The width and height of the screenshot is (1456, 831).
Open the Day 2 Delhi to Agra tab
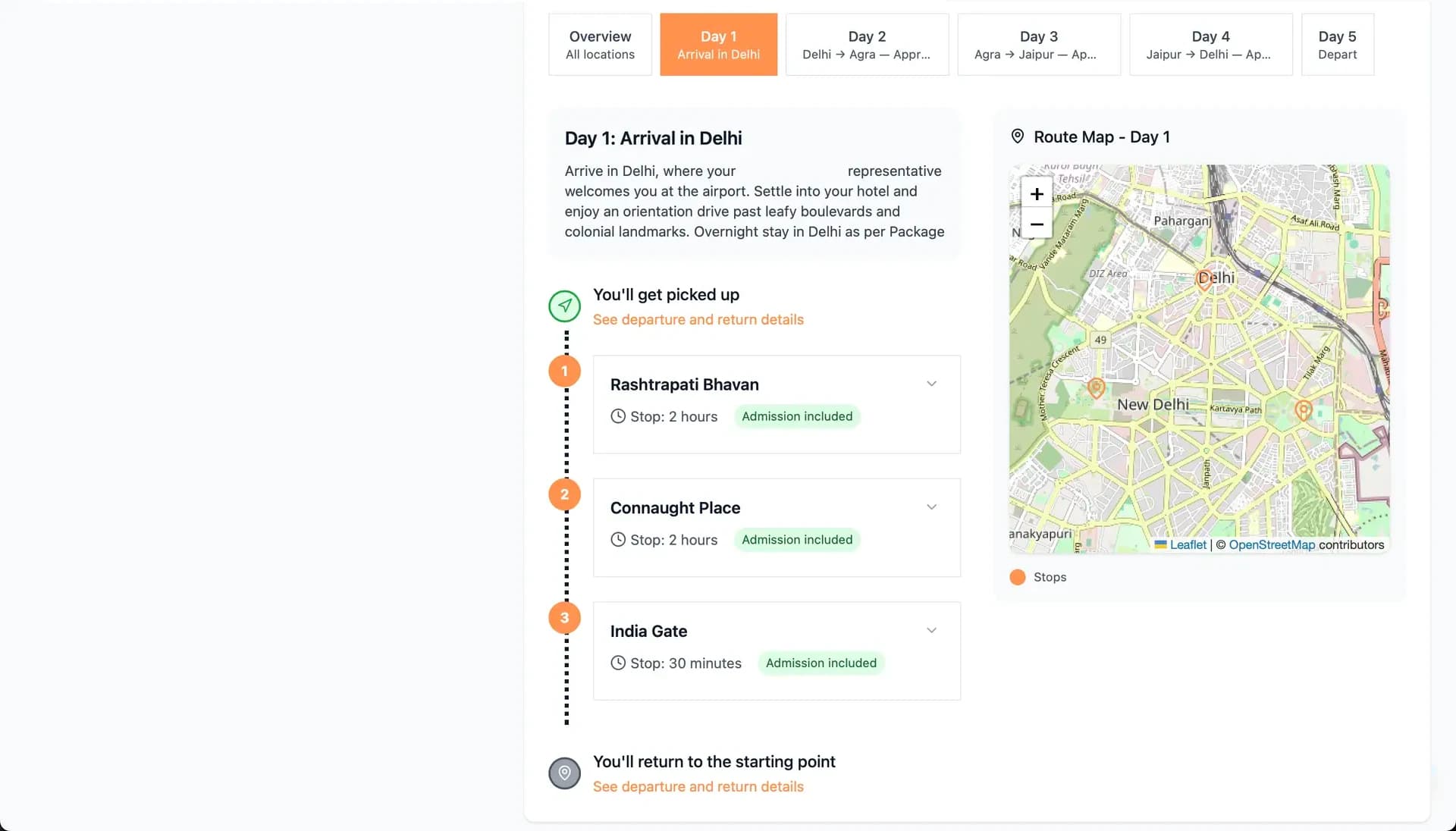[867, 45]
